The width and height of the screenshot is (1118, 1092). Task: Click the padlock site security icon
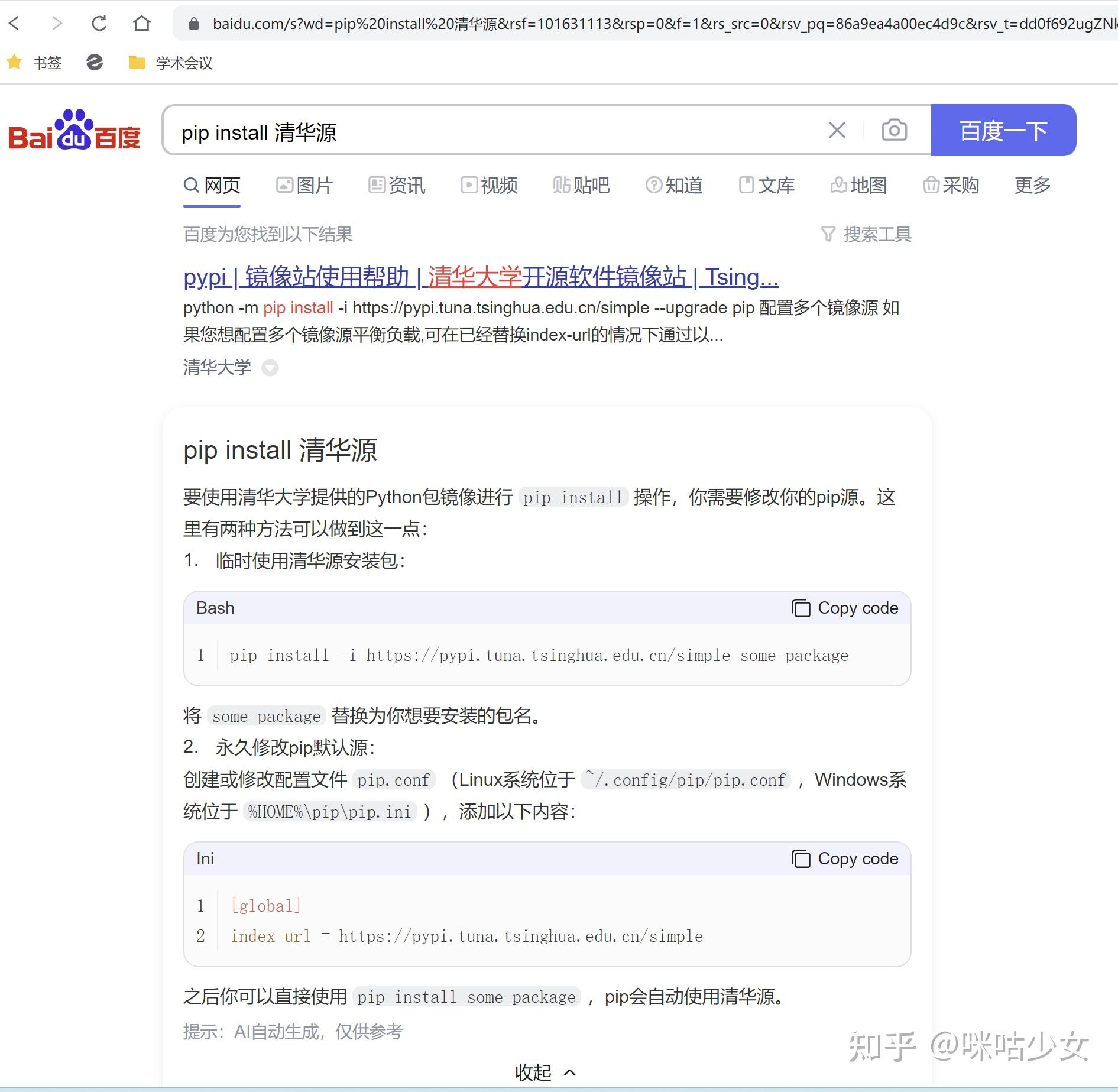[x=193, y=24]
